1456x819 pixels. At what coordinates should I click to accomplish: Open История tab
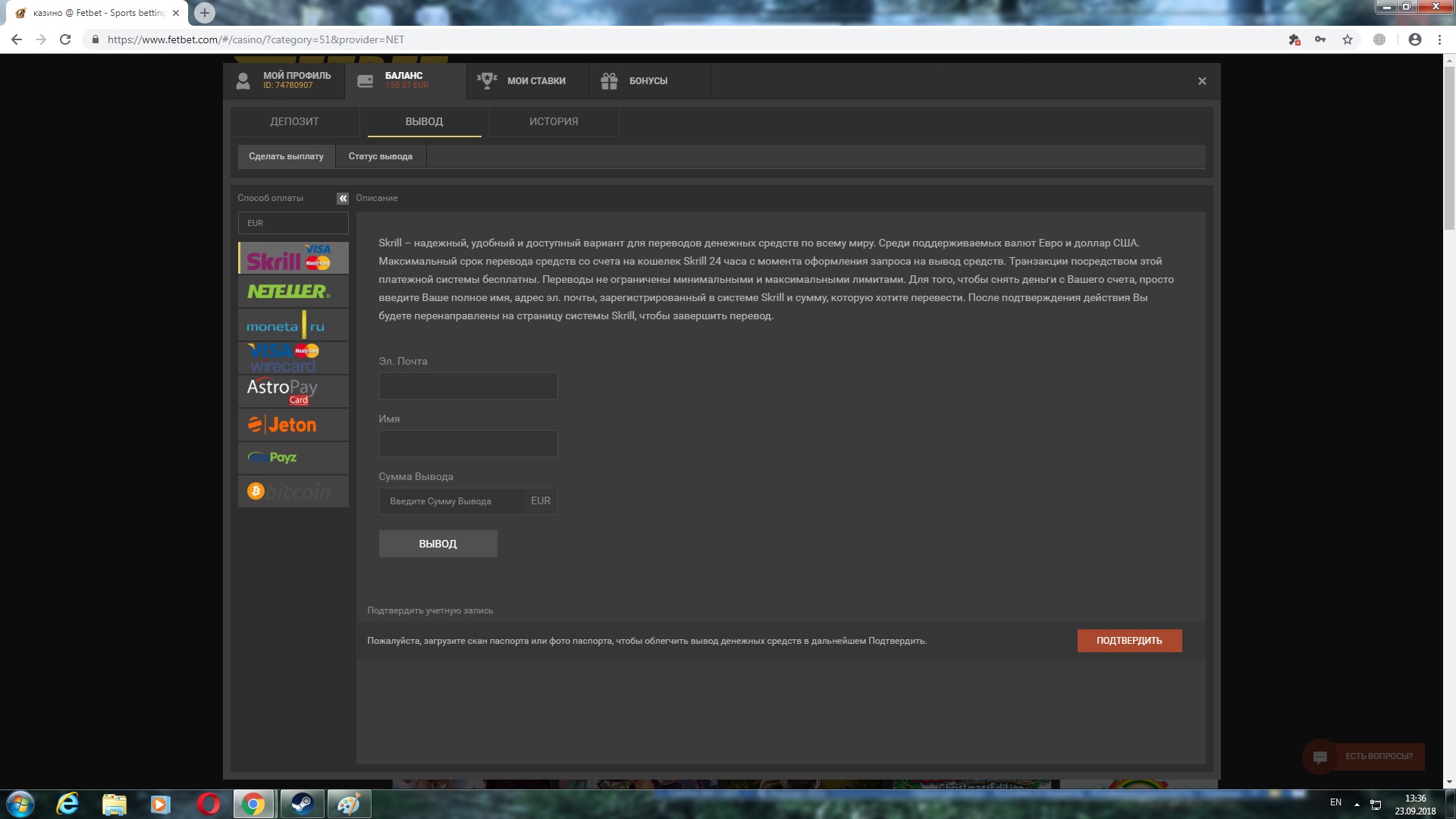click(x=554, y=121)
